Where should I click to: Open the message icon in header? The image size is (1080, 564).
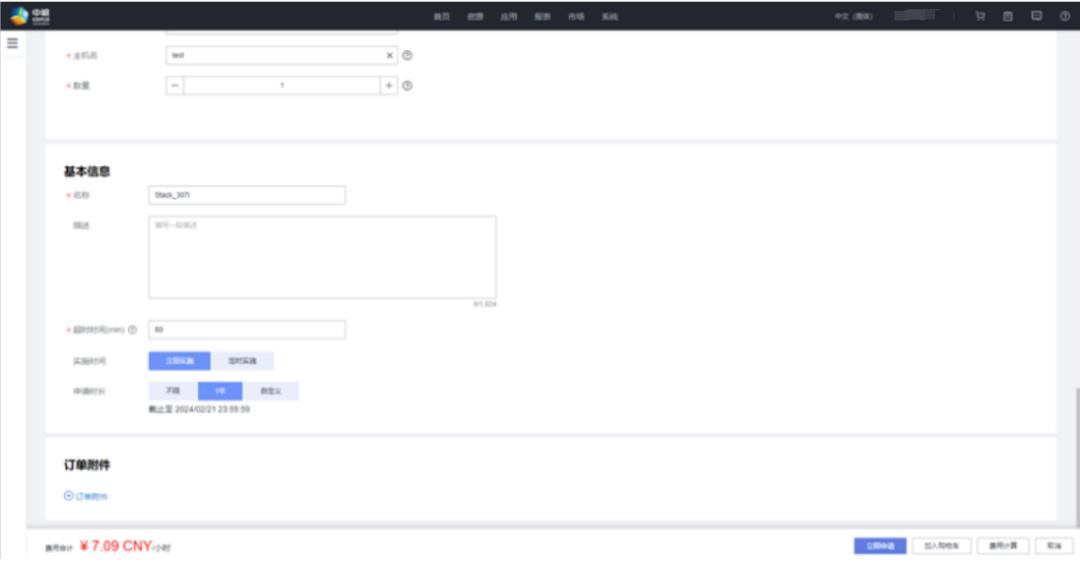pyautogui.click(x=1037, y=16)
